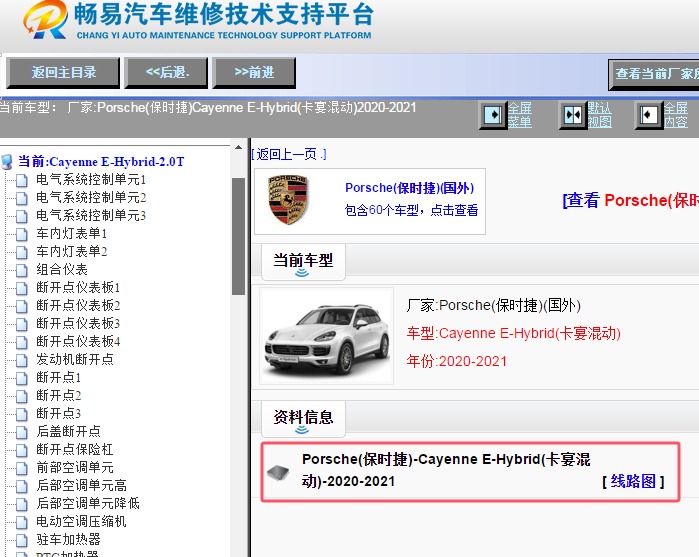Click the page icon next to 电气系统控制单元2

pyautogui.click(x=21, y=198)
